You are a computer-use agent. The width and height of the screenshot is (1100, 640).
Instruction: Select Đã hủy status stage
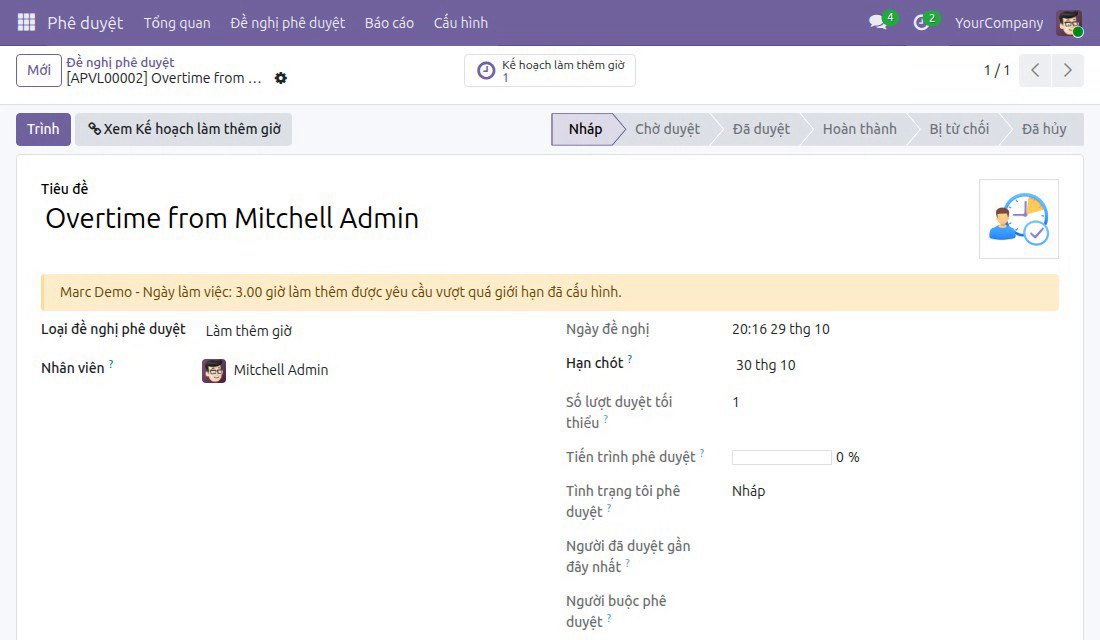coord(1044,129)
